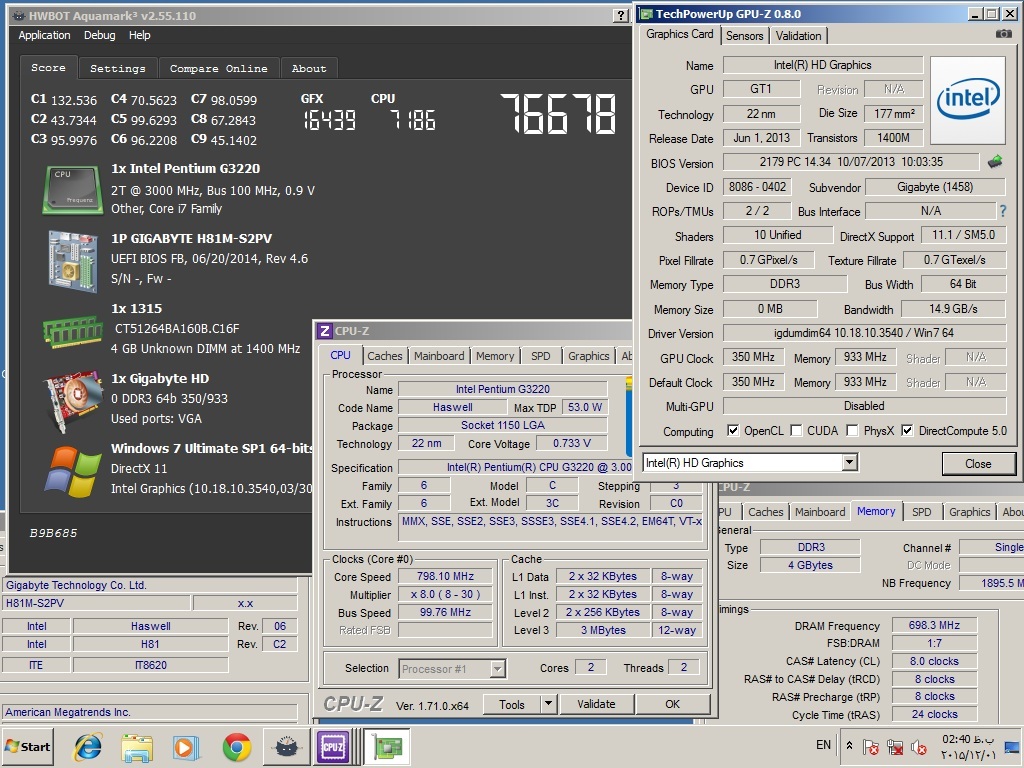Click the GPU-Z title bar icon
This screenshot has height=768, width=1024.
pos(647,14)
